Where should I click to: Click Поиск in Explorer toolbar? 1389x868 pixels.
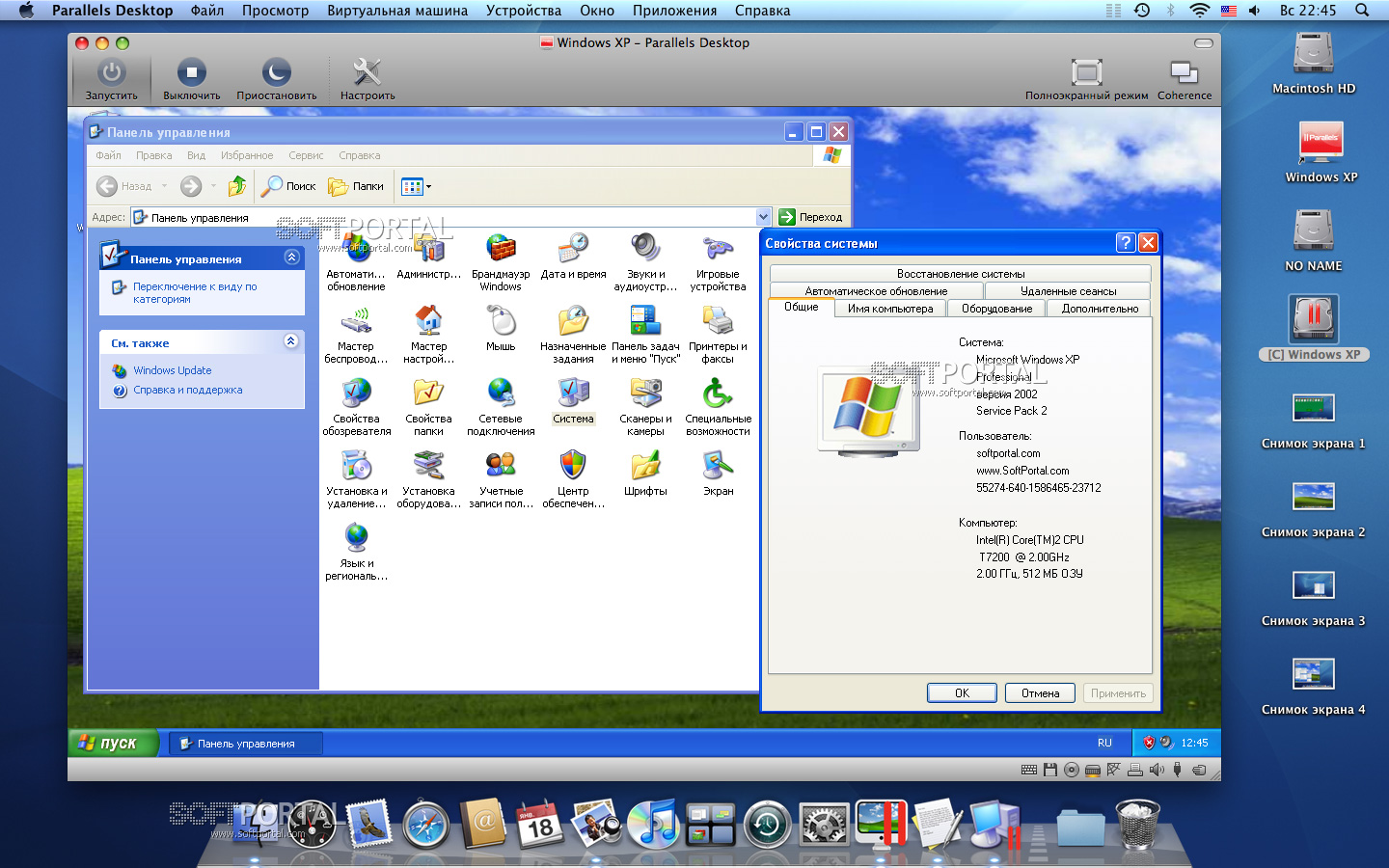(289, 186)
